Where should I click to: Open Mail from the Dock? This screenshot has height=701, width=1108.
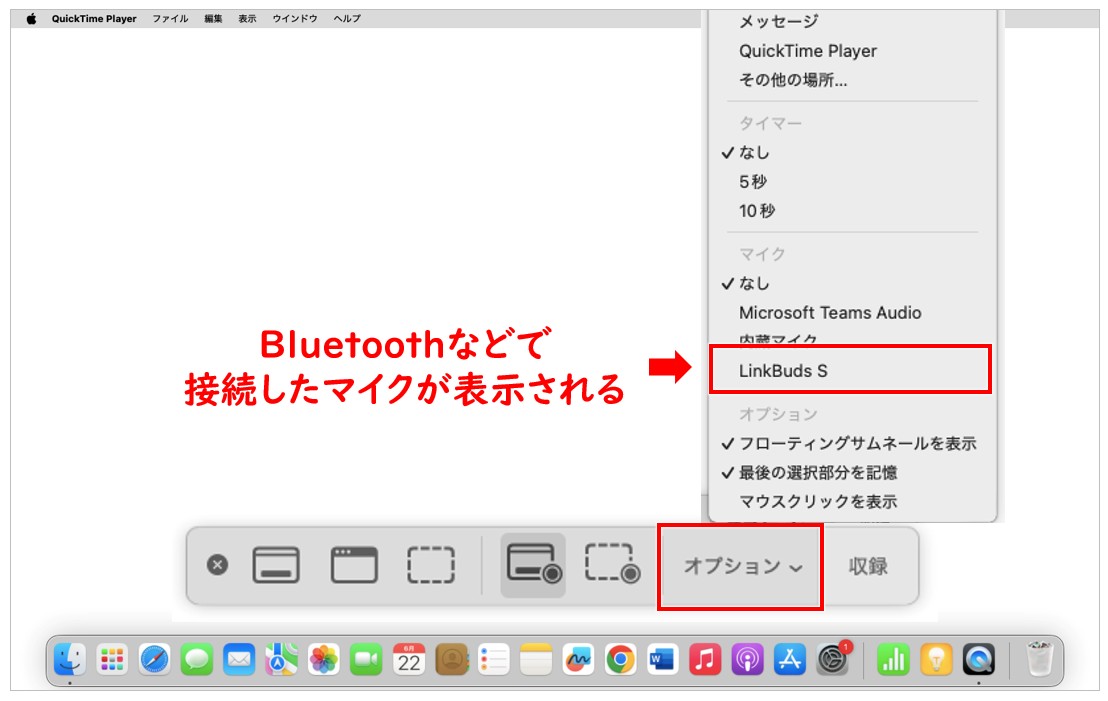240,660
